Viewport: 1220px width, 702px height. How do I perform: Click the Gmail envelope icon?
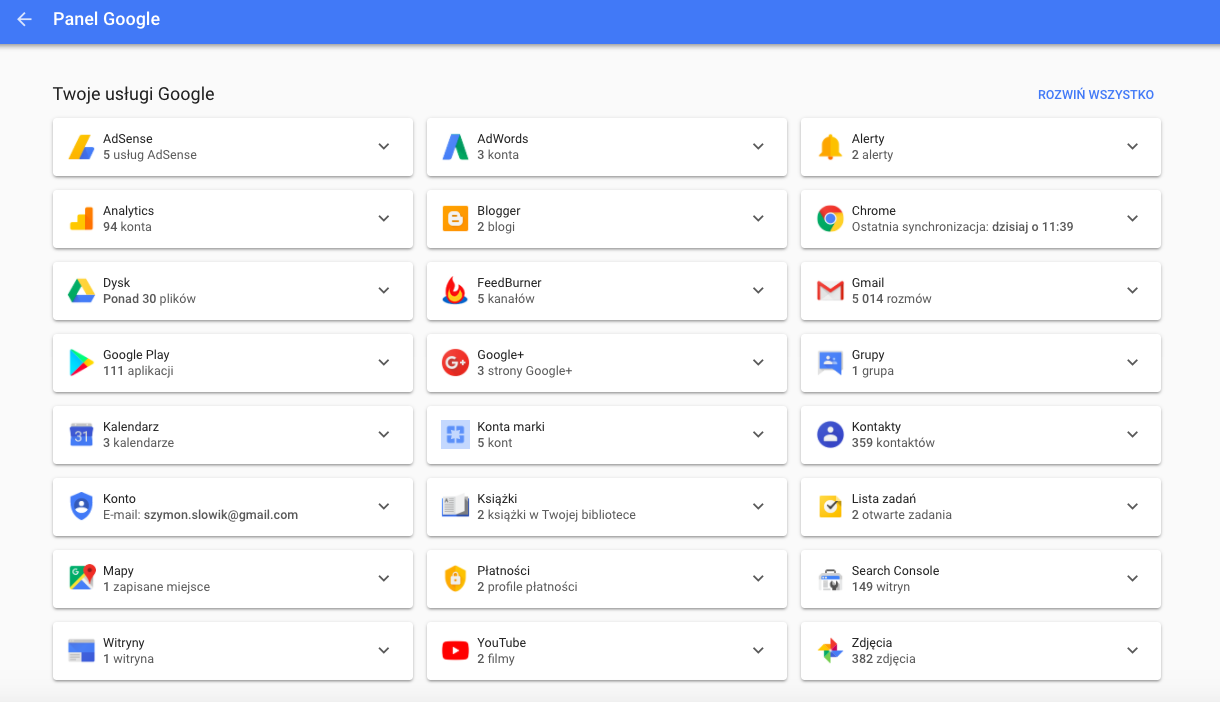pyautogui.click(x=830, y=291)
